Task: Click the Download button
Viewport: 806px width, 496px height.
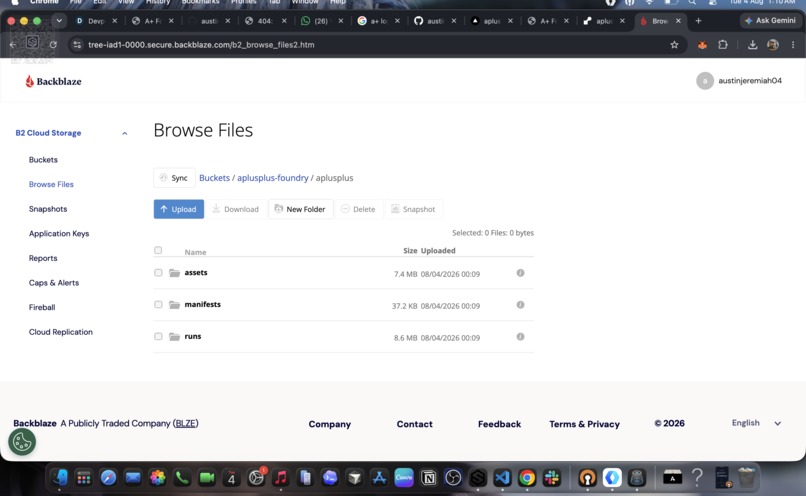Action: (235, 209)
